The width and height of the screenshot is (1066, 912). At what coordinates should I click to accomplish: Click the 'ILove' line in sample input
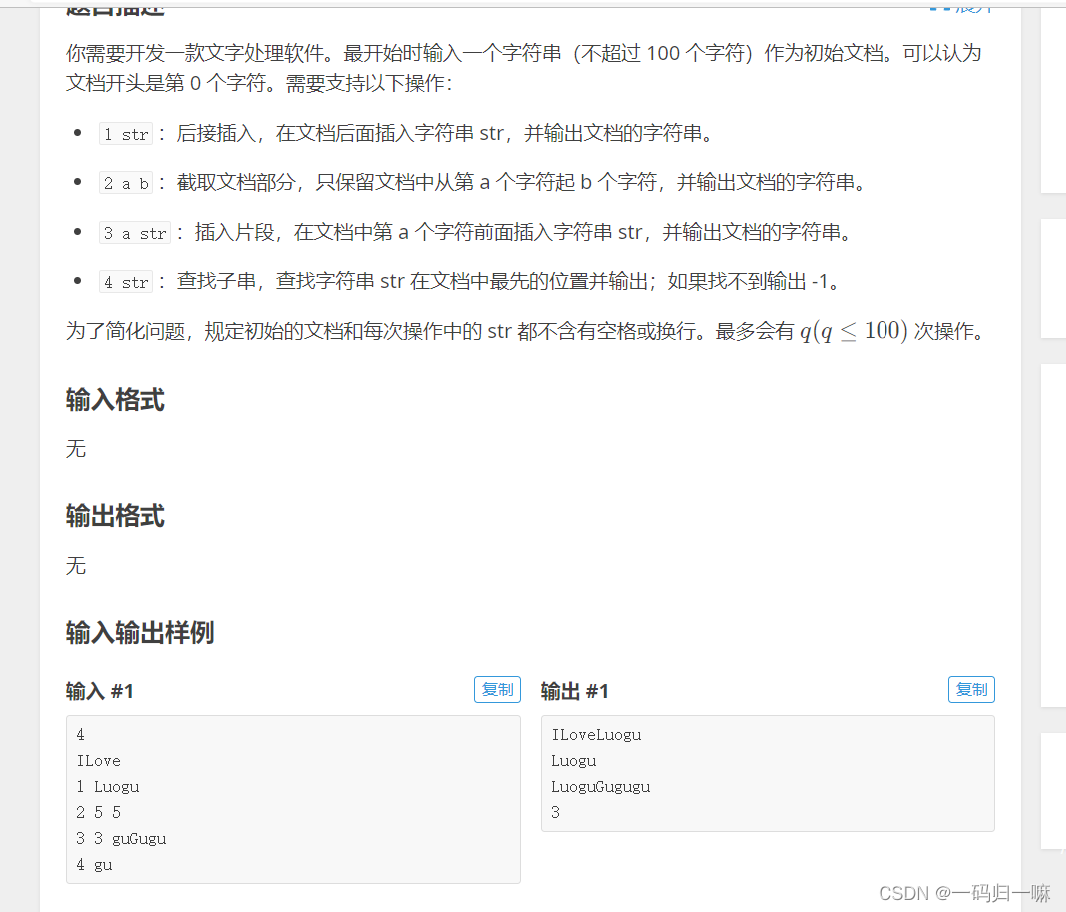(99, 761)
